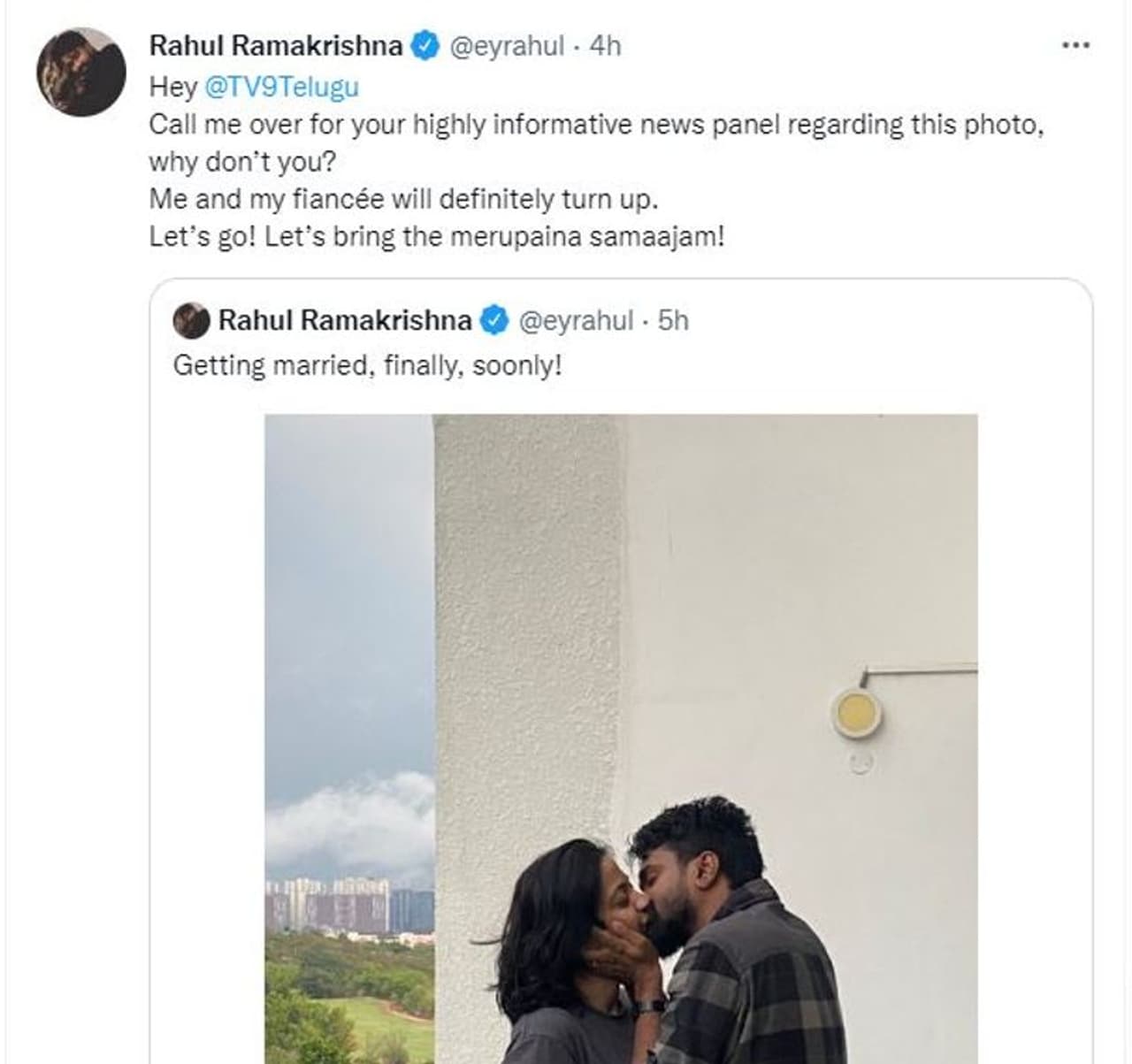Open the @TV9Telugu mention

281,87
